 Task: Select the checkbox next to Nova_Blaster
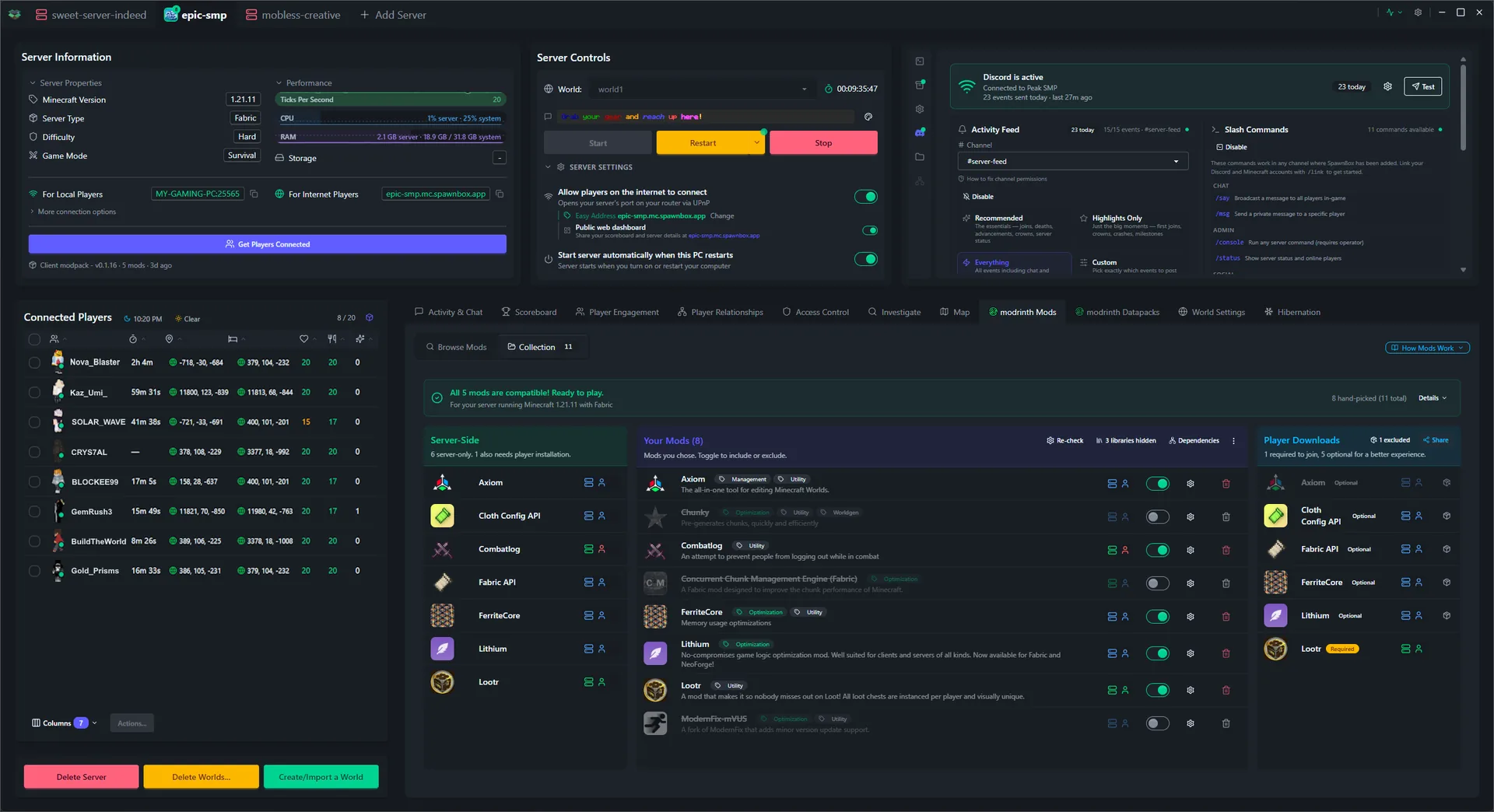coord(34,362)
